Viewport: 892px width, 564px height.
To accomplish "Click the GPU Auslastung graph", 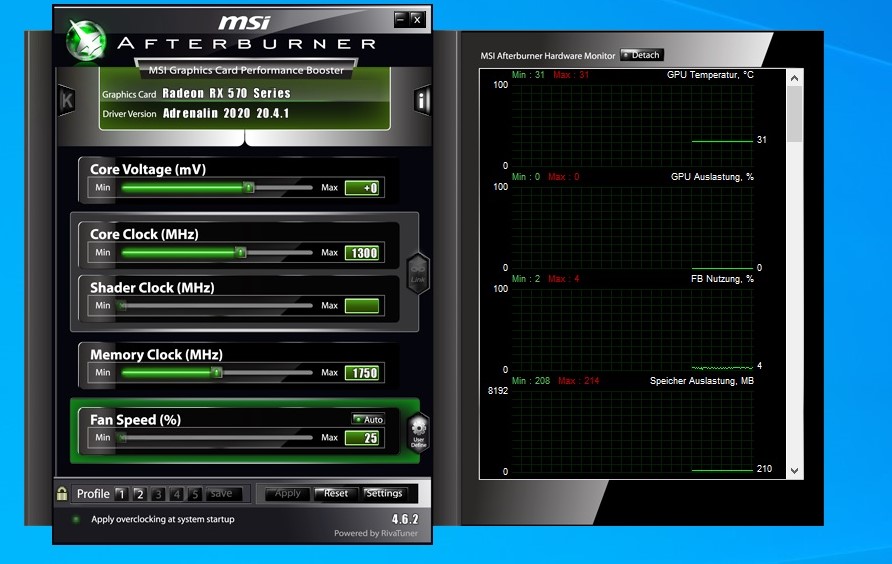I will (x=632, y=227).
